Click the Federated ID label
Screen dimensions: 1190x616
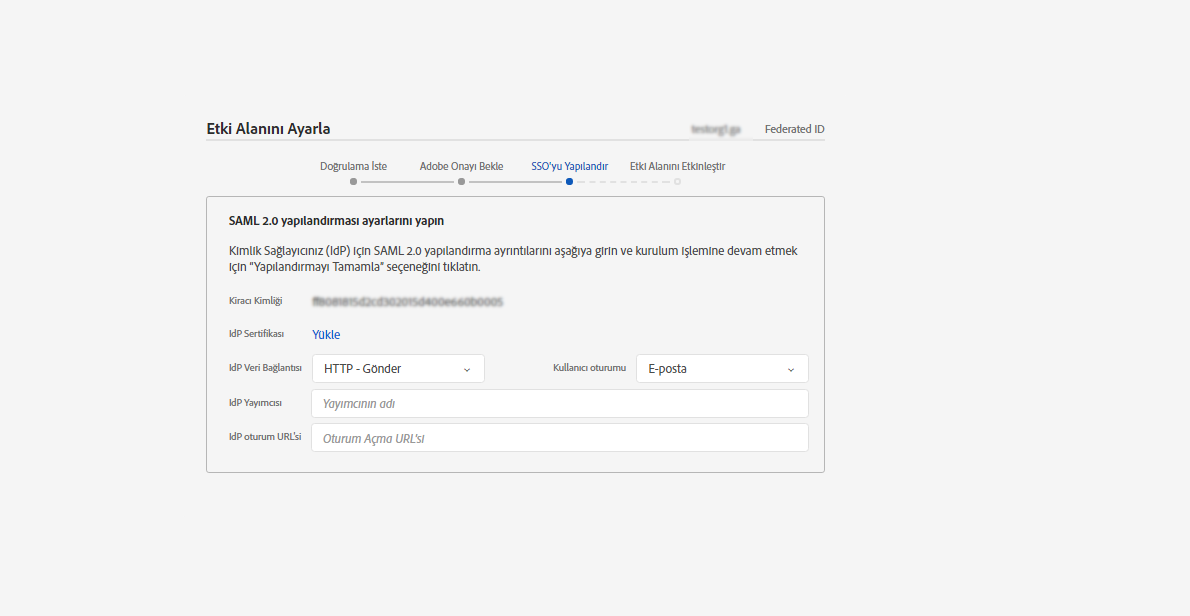794,129
